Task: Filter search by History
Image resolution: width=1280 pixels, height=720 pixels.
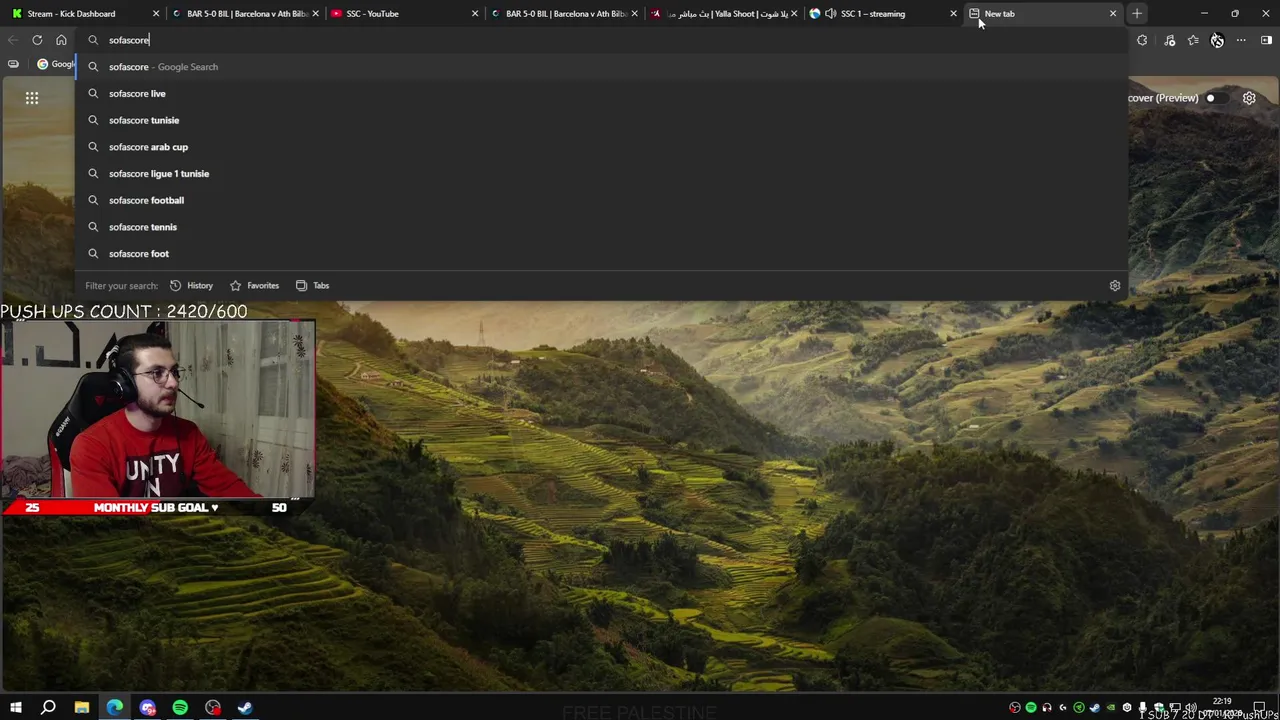Action: [x=191, y=286]
